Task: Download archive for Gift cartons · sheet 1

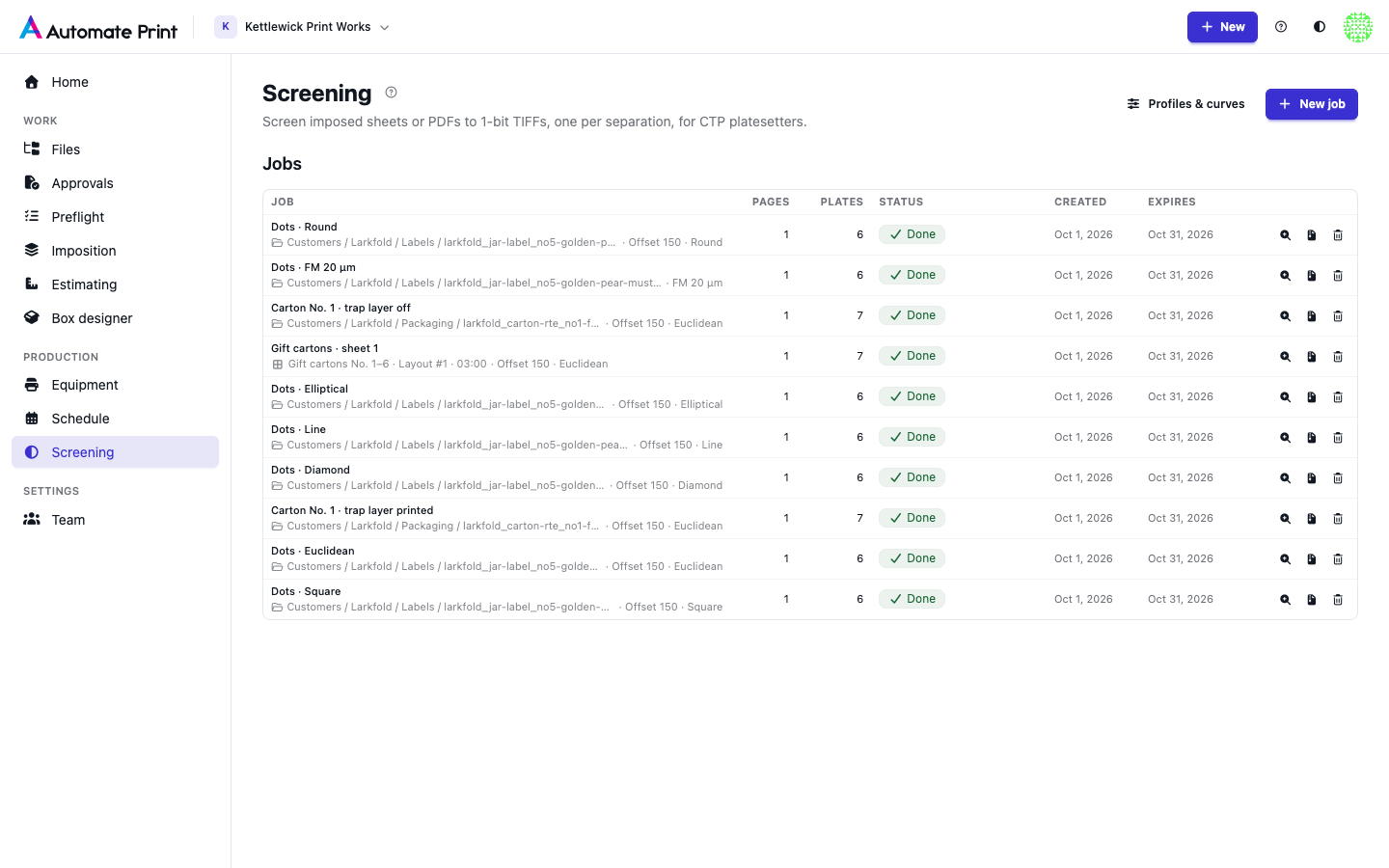Action: point(1312,357)
